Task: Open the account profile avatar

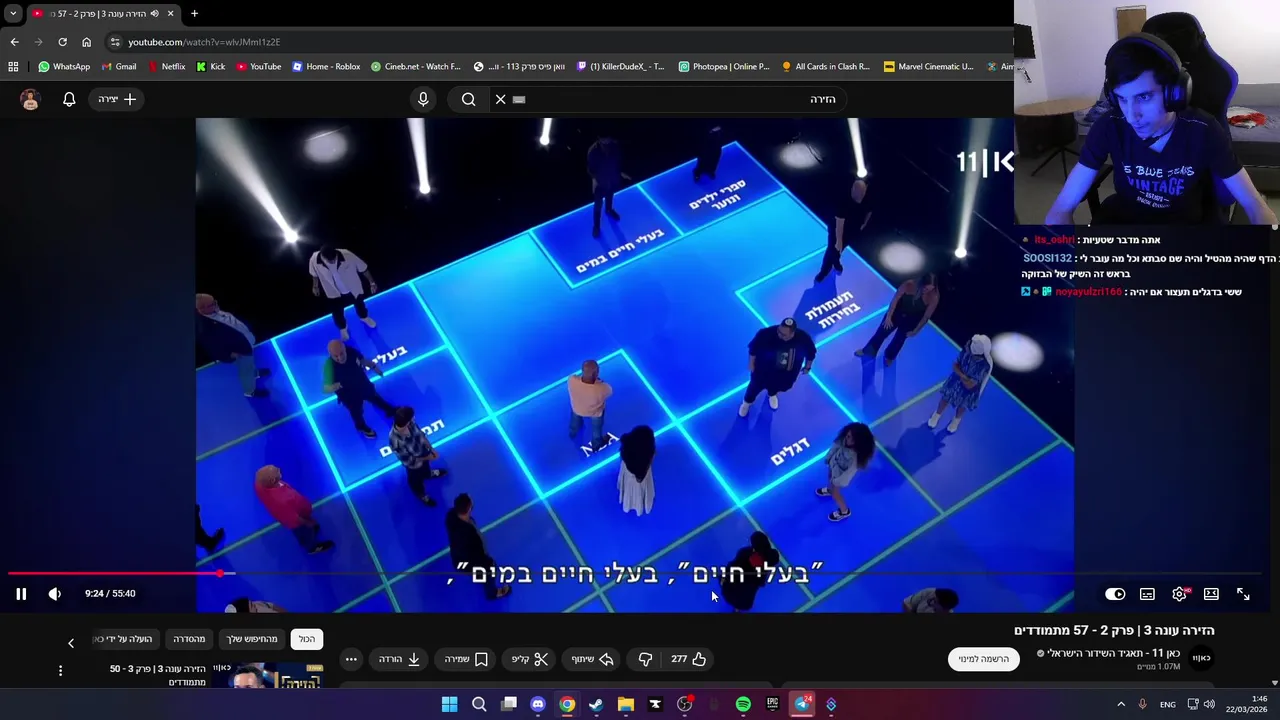Action: [30, 99]
